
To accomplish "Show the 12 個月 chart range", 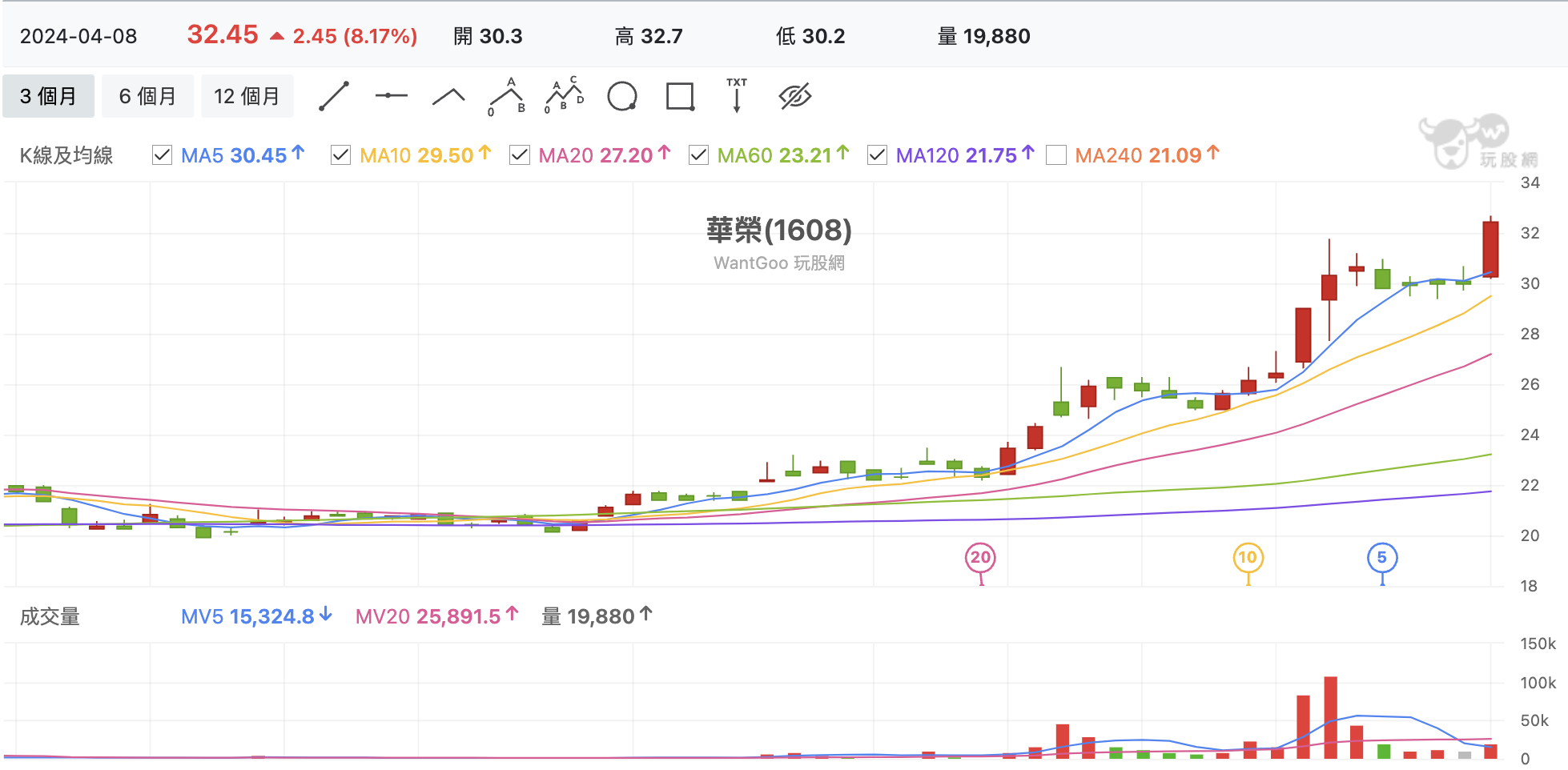I will click(247, 96).
